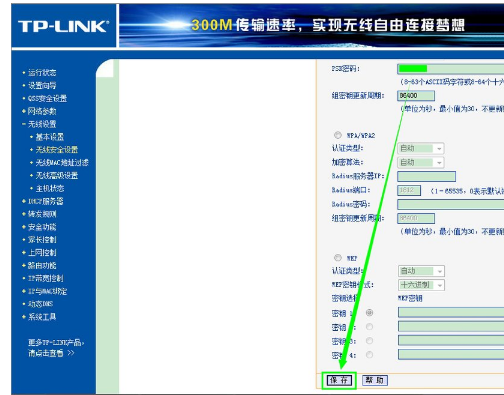Click the 密钥 2 WEP key field
This screenshot has width=504, height=395.
451,326
